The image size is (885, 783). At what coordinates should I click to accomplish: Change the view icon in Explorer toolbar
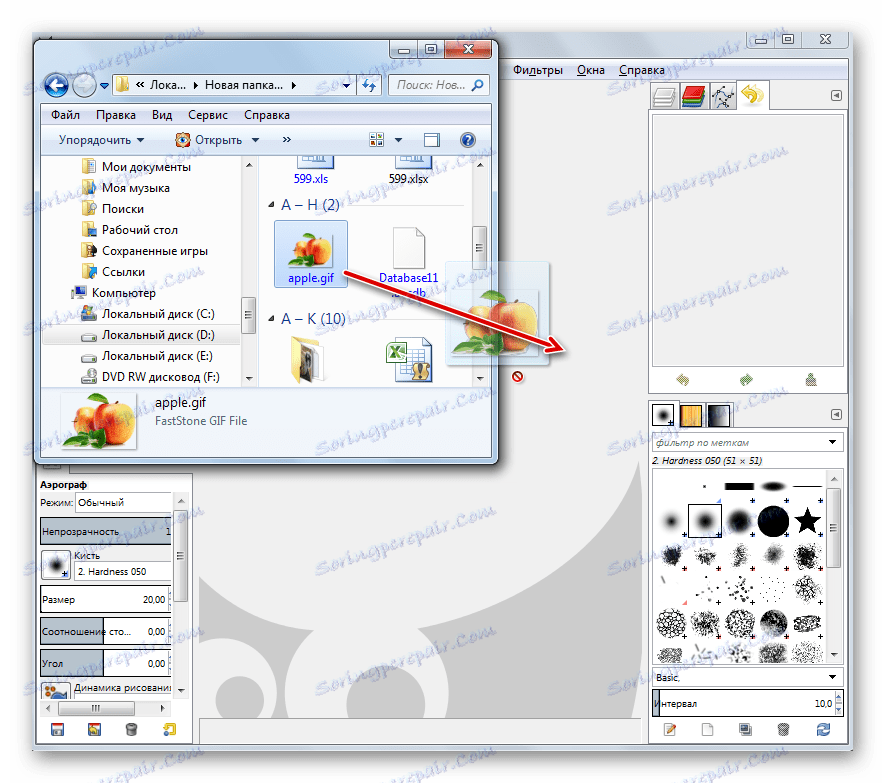click(x=376, y=139)
